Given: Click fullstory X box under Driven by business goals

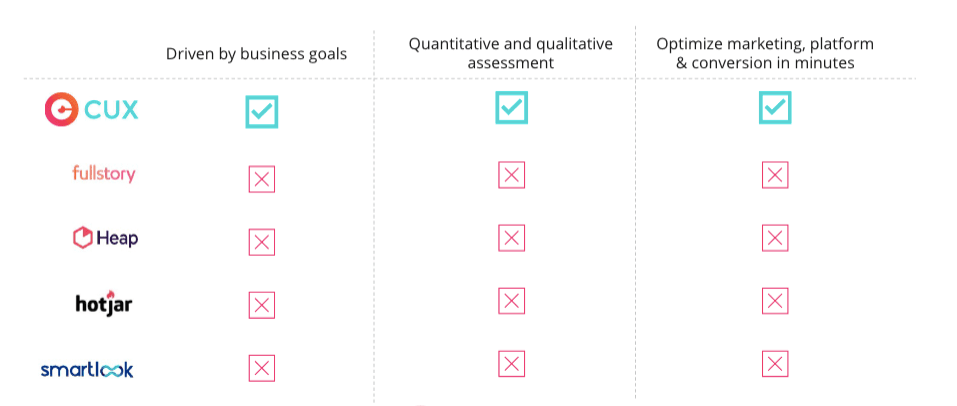Looking at the screenshot, I should [x=262, y=179].
